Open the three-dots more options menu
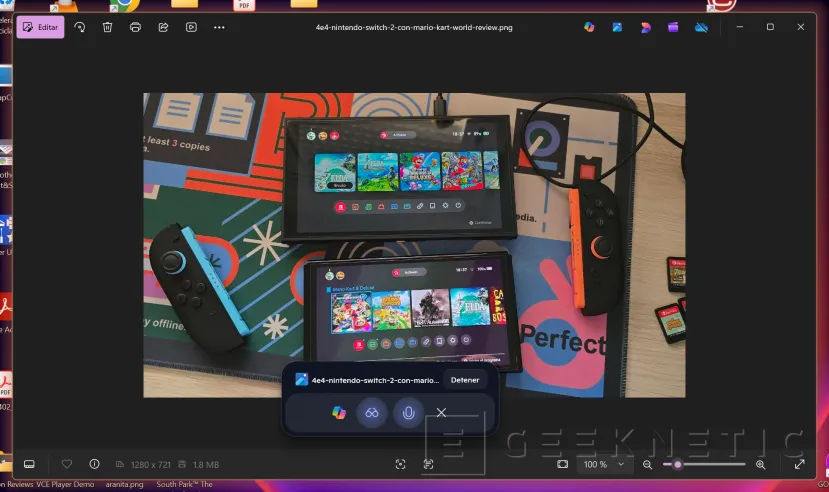The width and height of the screenshot is (829, 492). 219,27
